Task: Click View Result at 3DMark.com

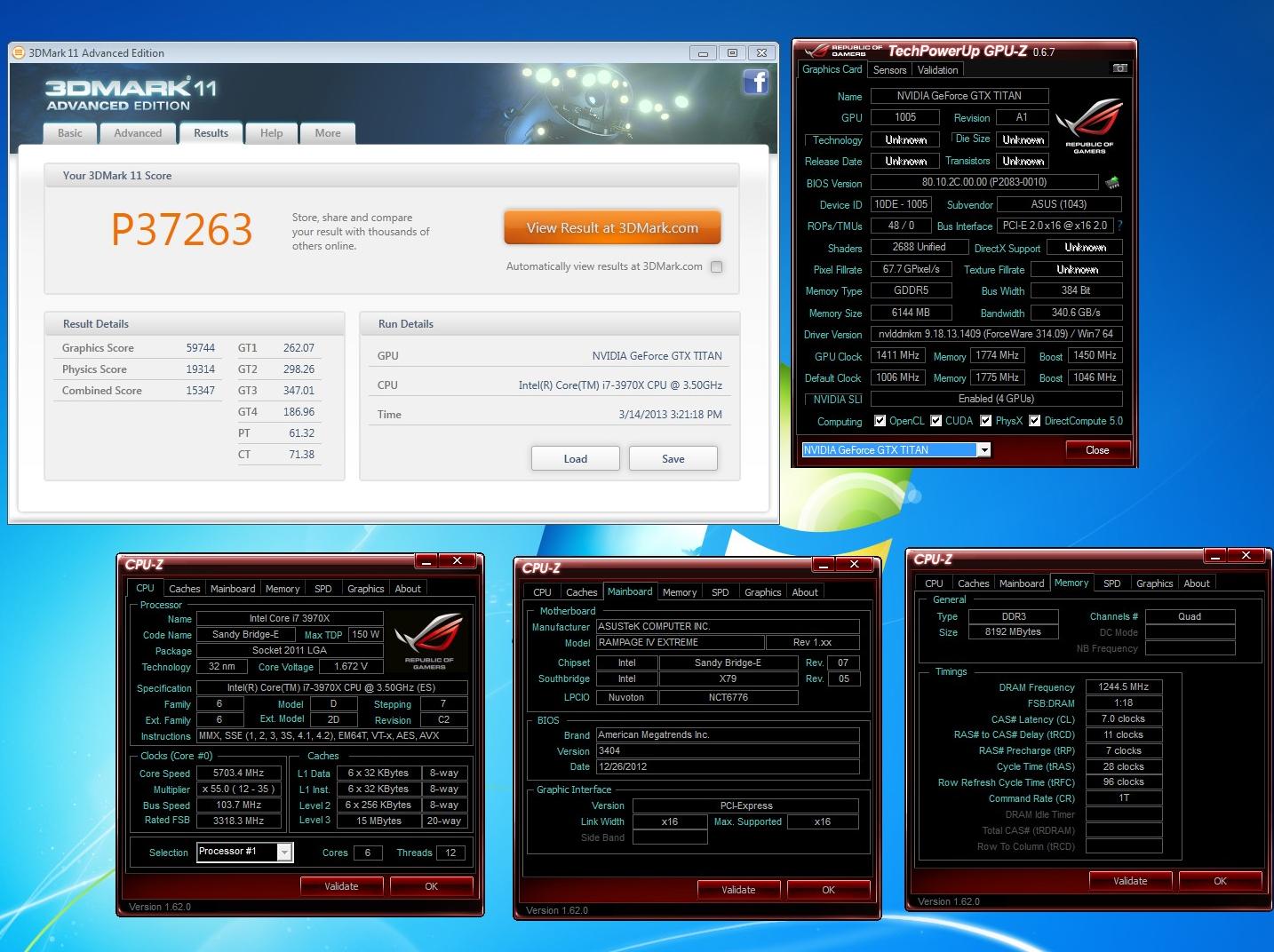Action: (612, 227)
